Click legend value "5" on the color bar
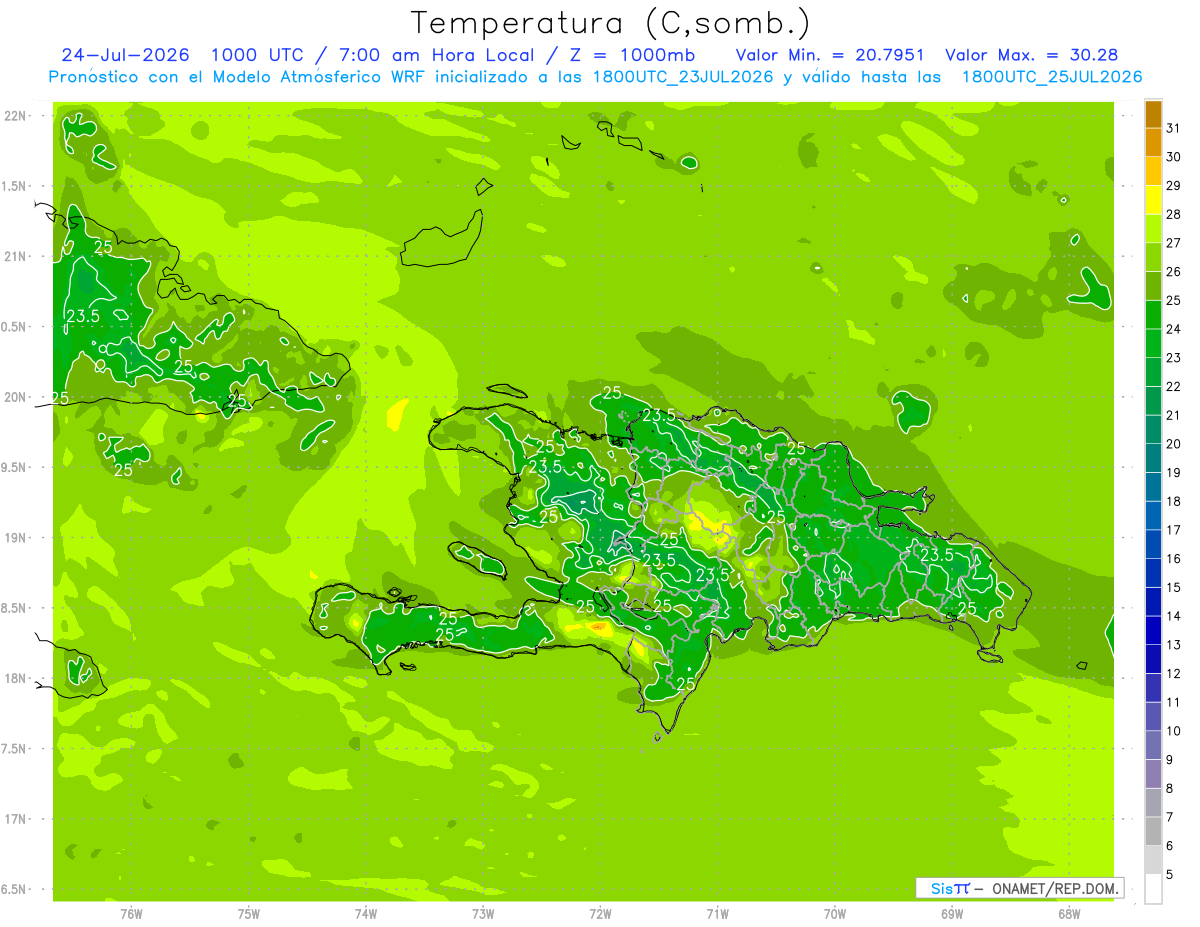Image resolution: width=1200 pixels, height=927 pixels. 1170,875
